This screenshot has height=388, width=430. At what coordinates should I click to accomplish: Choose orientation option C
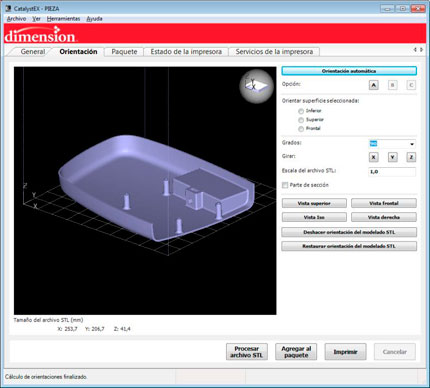411,85
